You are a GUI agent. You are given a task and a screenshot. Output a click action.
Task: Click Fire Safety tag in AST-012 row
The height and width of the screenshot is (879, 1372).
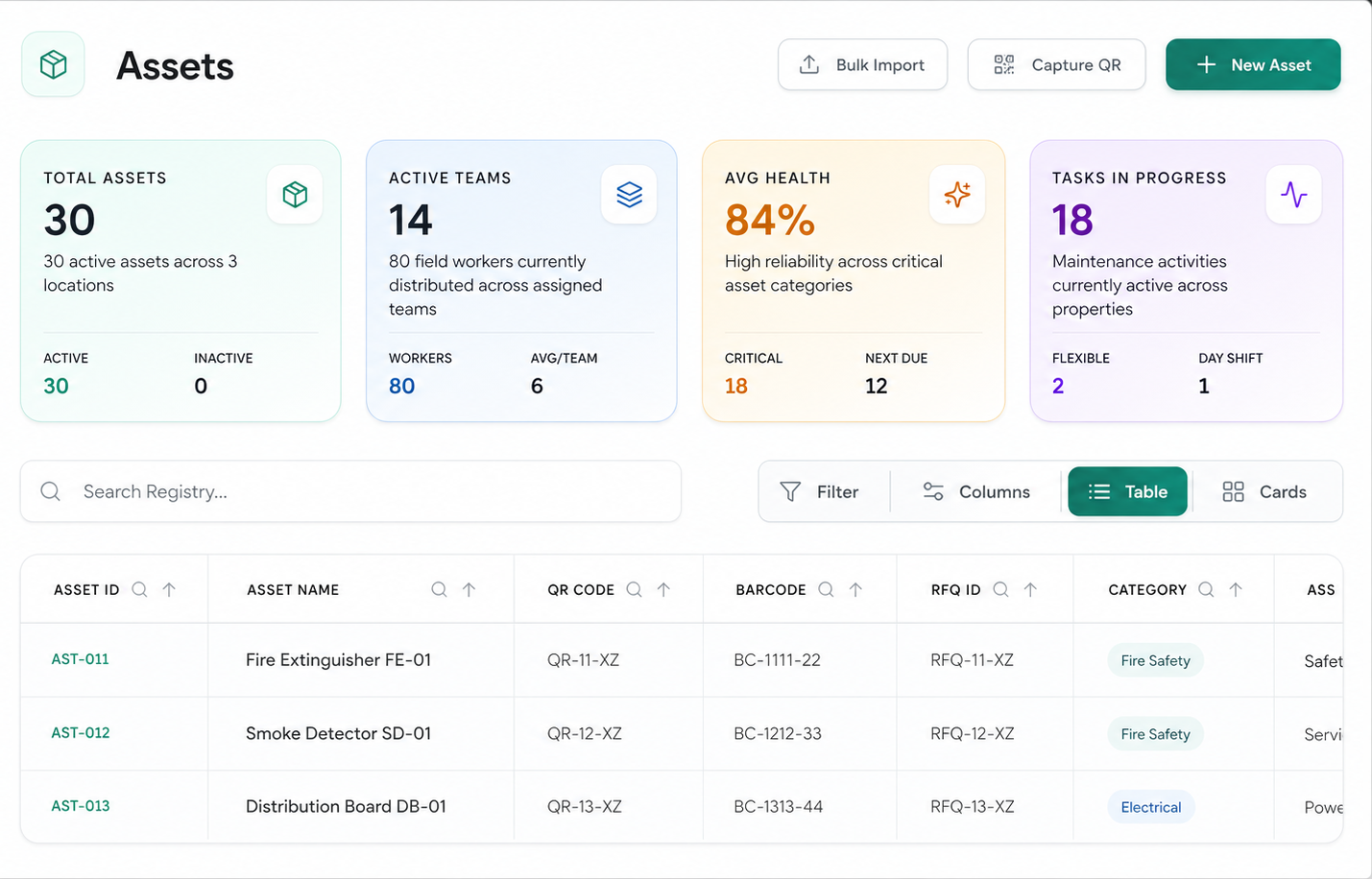[x=1155, y=734]
